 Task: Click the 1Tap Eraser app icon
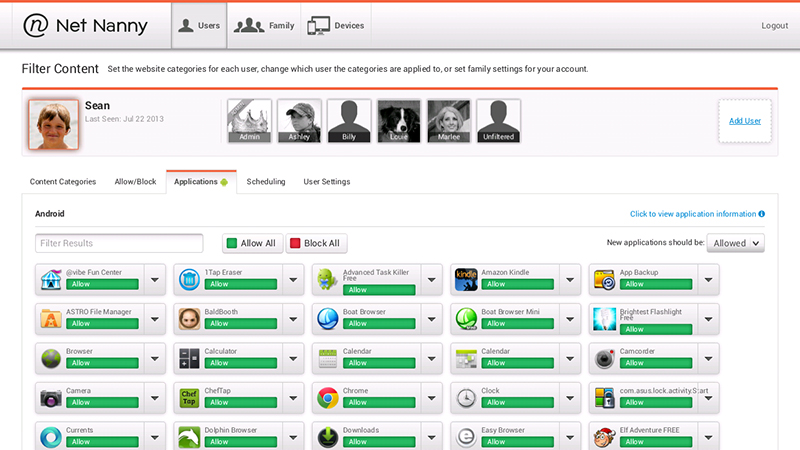coord(189,280)
